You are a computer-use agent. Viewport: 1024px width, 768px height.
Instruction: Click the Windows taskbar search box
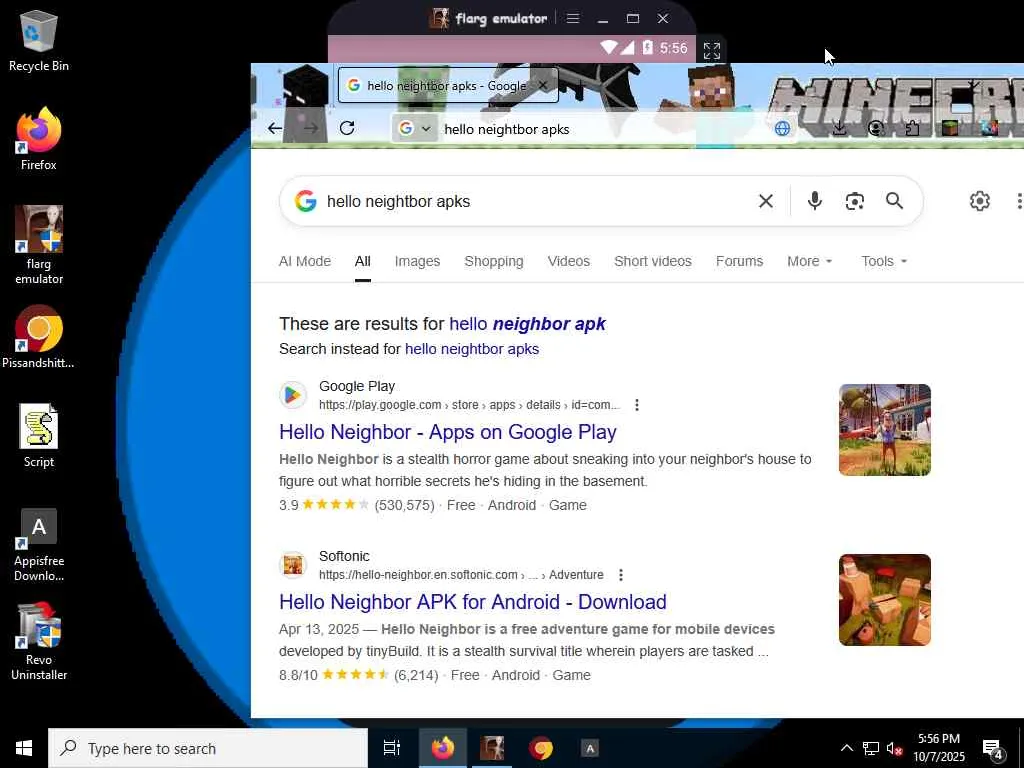(208, 748)
